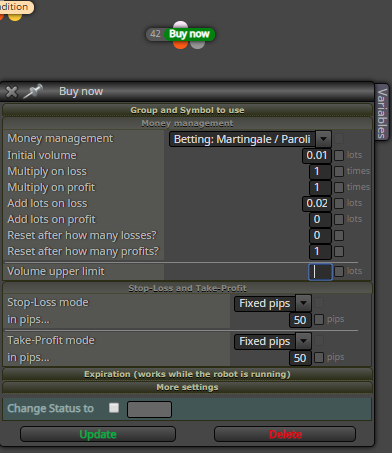Edit the Initial volume field
The image size is (392, 453).
[317, 155]
